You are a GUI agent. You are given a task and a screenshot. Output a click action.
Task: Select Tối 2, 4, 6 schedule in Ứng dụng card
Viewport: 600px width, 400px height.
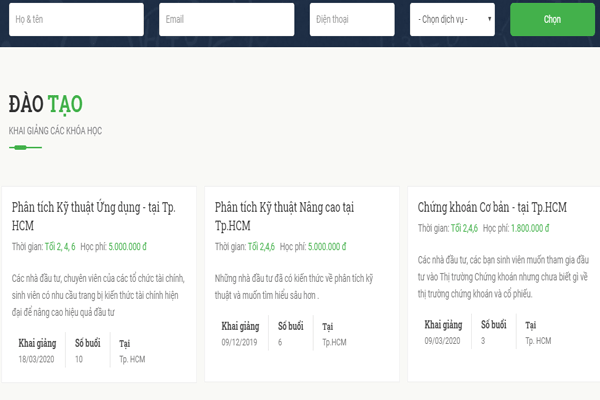(60, 247)
